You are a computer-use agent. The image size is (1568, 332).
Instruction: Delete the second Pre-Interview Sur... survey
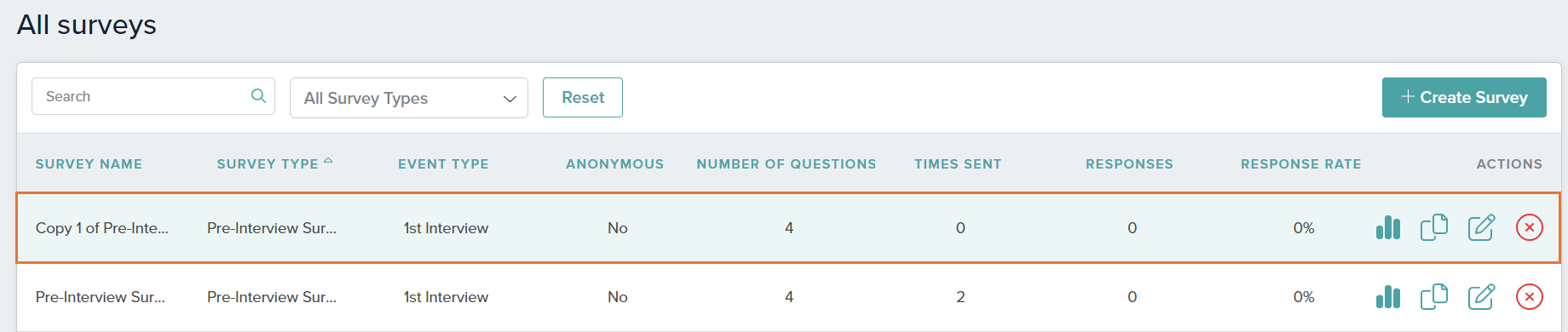point(1530,296)
